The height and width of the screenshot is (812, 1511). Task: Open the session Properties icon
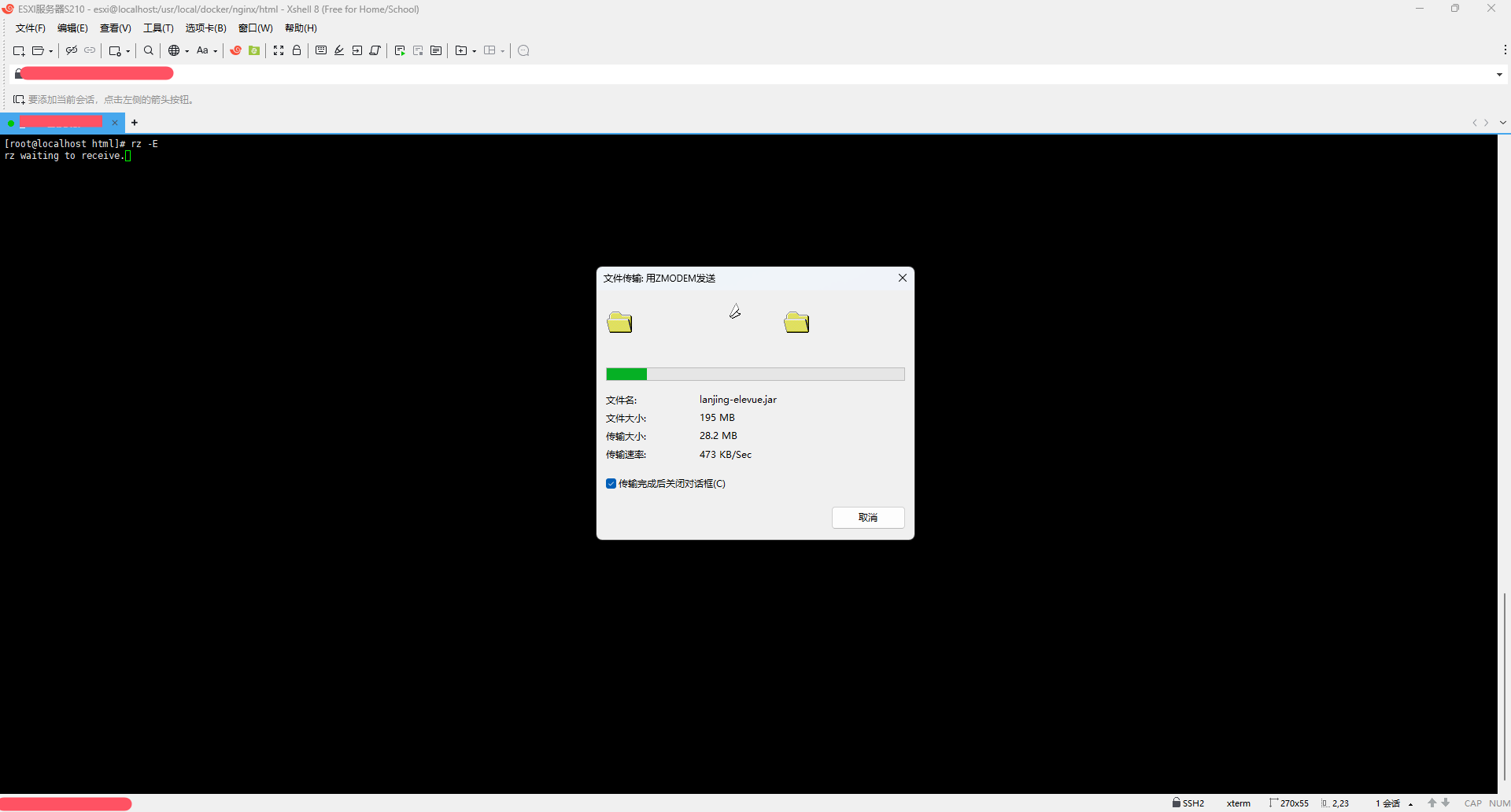pos(115,50)
